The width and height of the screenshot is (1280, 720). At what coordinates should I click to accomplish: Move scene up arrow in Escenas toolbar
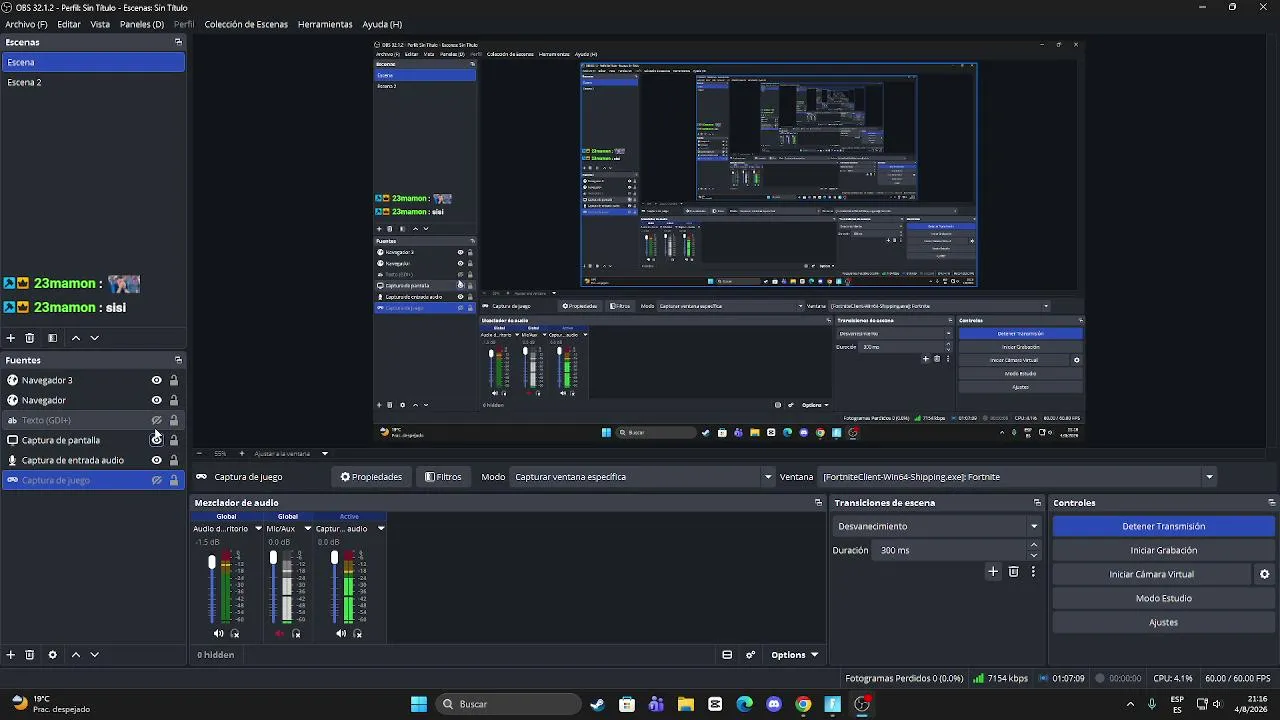tap(76, 338)
